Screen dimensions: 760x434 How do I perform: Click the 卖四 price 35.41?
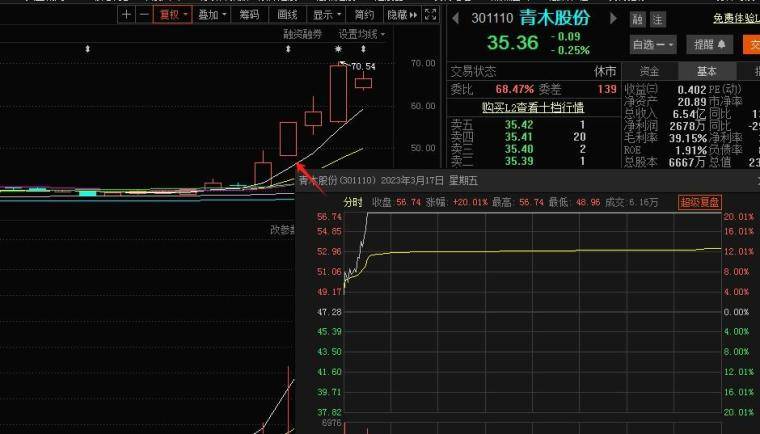[519, 137]
